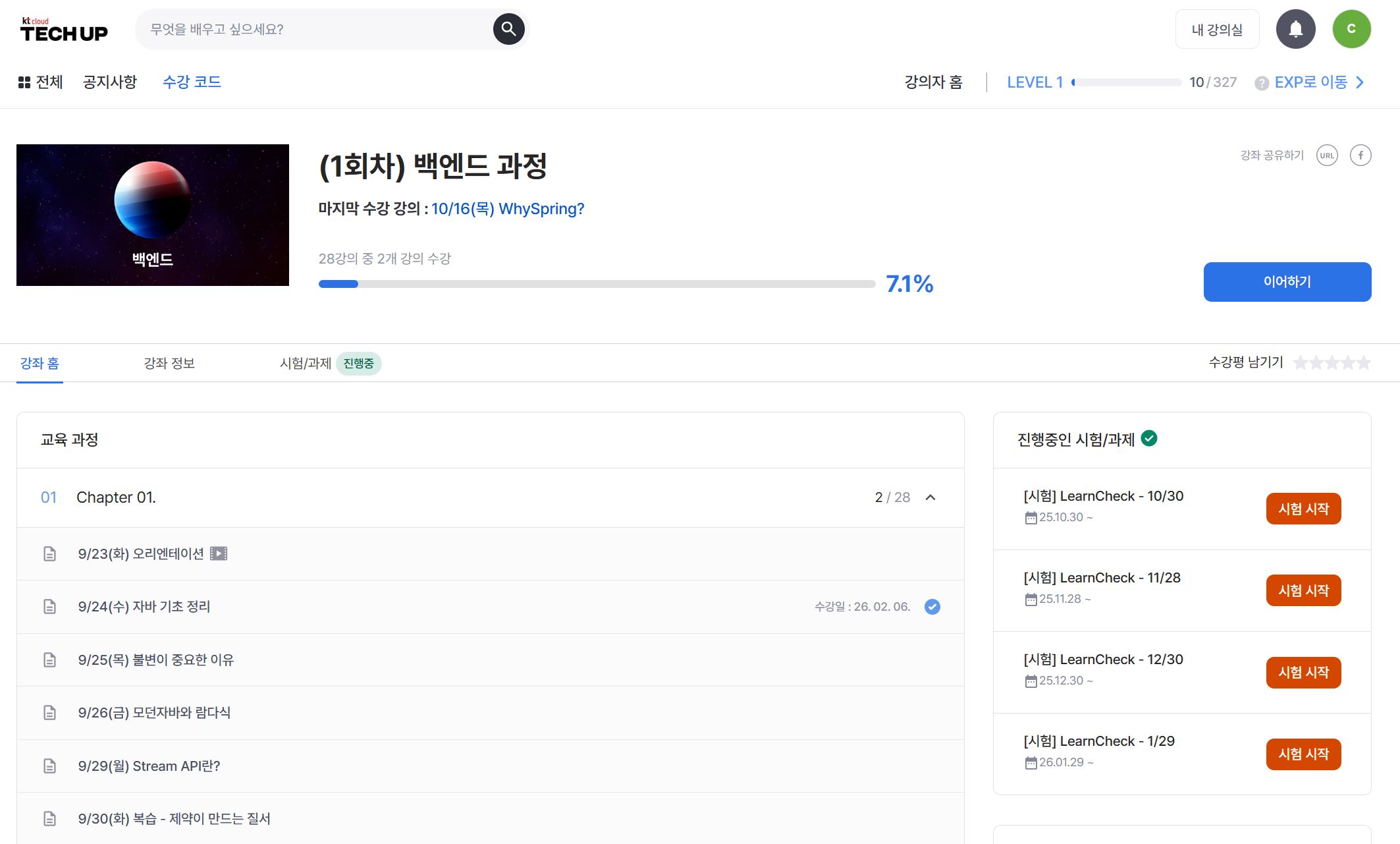
Task: Switch to 강좌 정보 tab
Action: [x=169, y=363]
